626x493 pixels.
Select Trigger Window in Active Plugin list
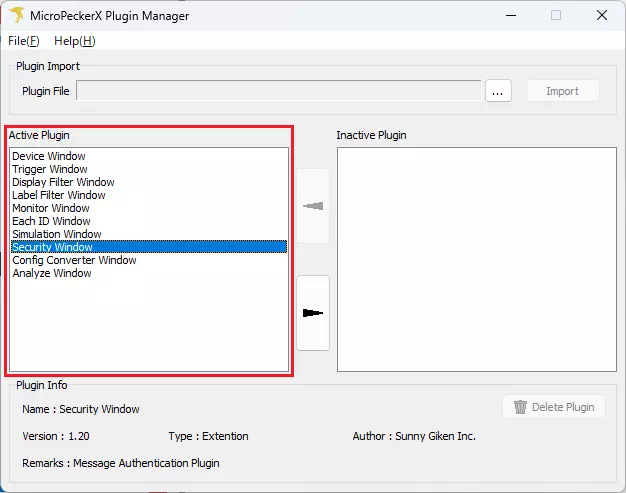coord(149,169)
